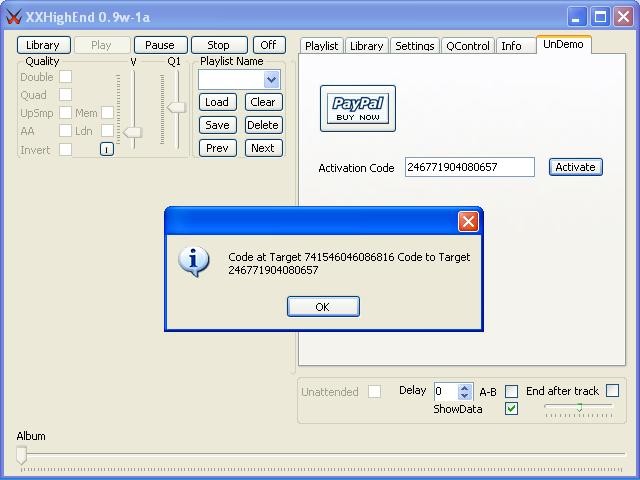Click the Delete playlist button
This screenshot has width=640, height=480.
point(264,125)
